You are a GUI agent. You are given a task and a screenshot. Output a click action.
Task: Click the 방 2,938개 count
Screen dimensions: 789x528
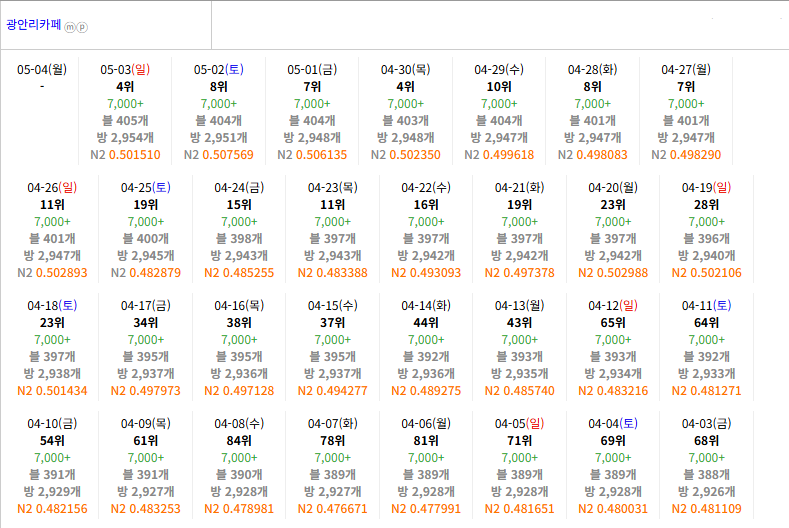(52, 374)
